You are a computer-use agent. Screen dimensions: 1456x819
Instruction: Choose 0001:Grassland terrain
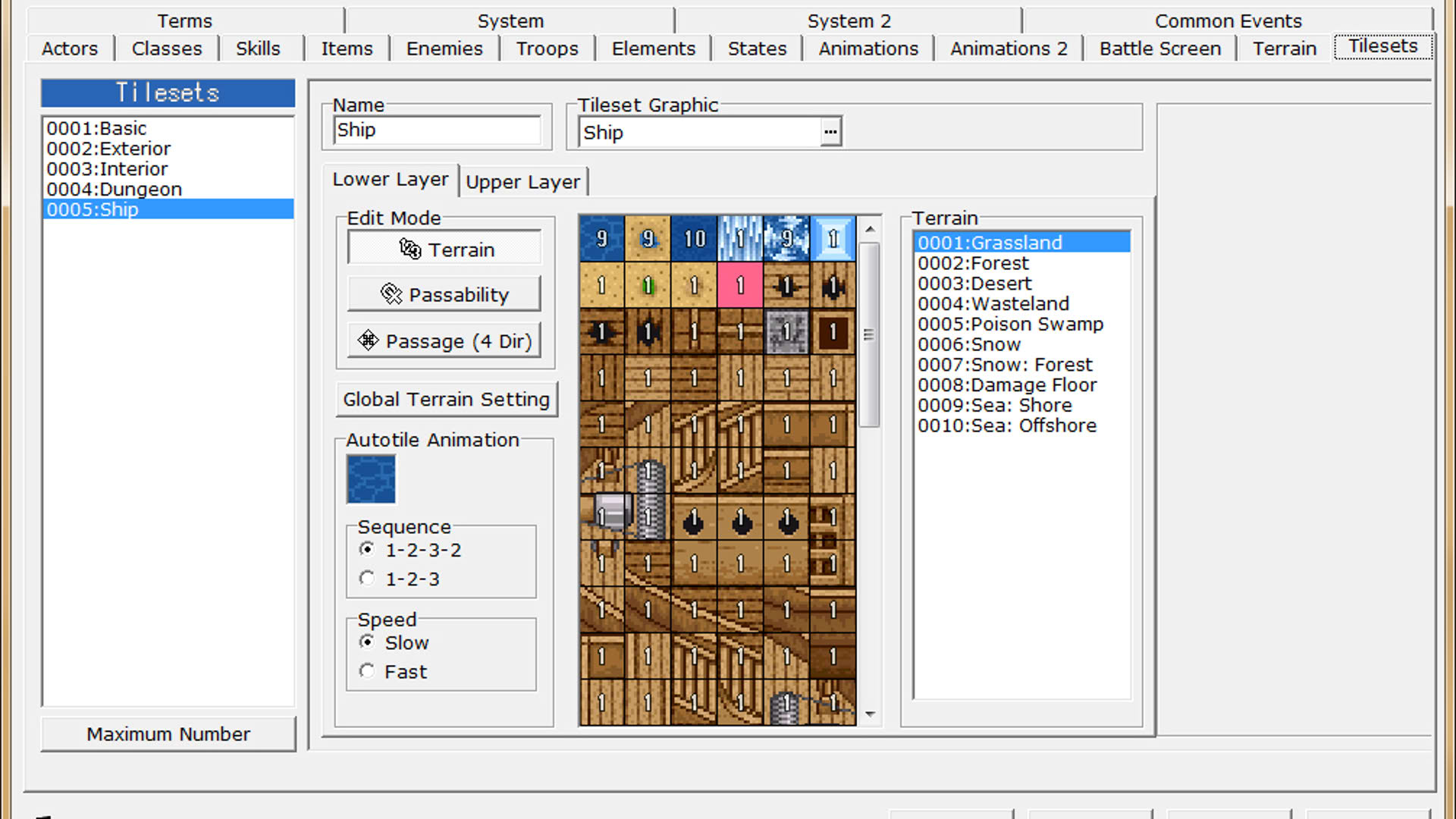coord(1022,243)
